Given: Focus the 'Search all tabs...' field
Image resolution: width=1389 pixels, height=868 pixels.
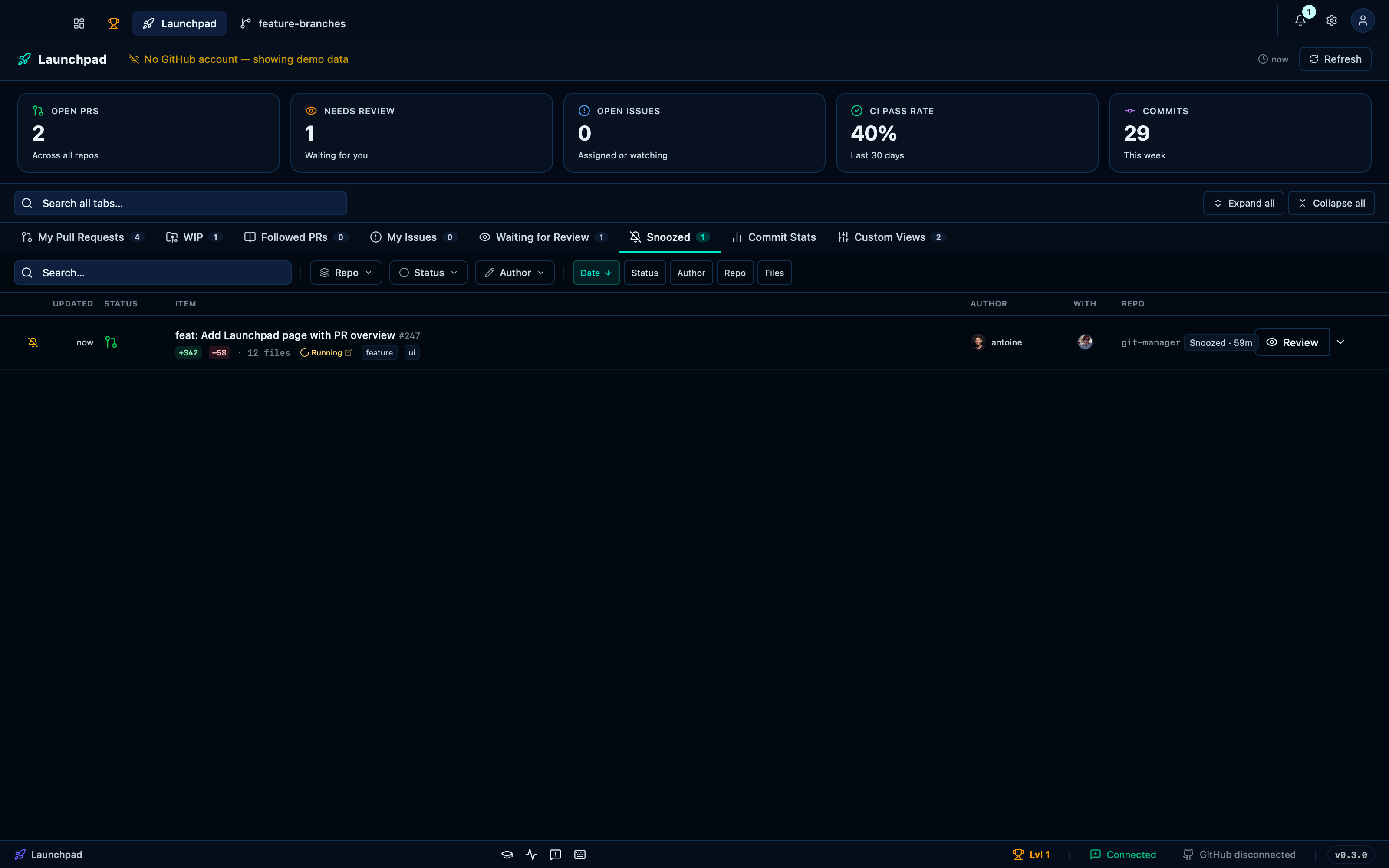Looking at the screenshot, I should click(x=180, y=203).
